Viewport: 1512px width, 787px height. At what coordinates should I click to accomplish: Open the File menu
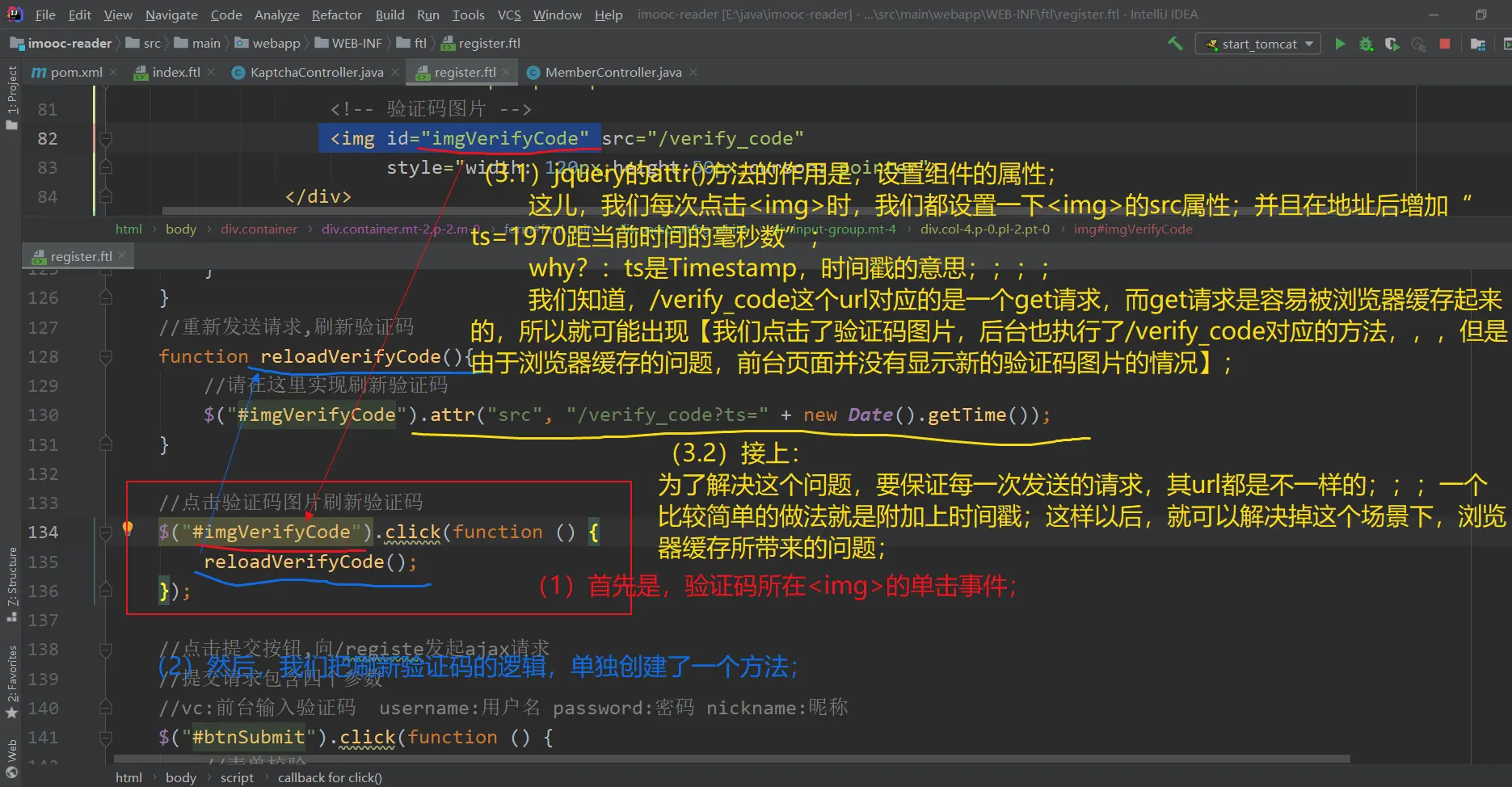click(45, 15)
